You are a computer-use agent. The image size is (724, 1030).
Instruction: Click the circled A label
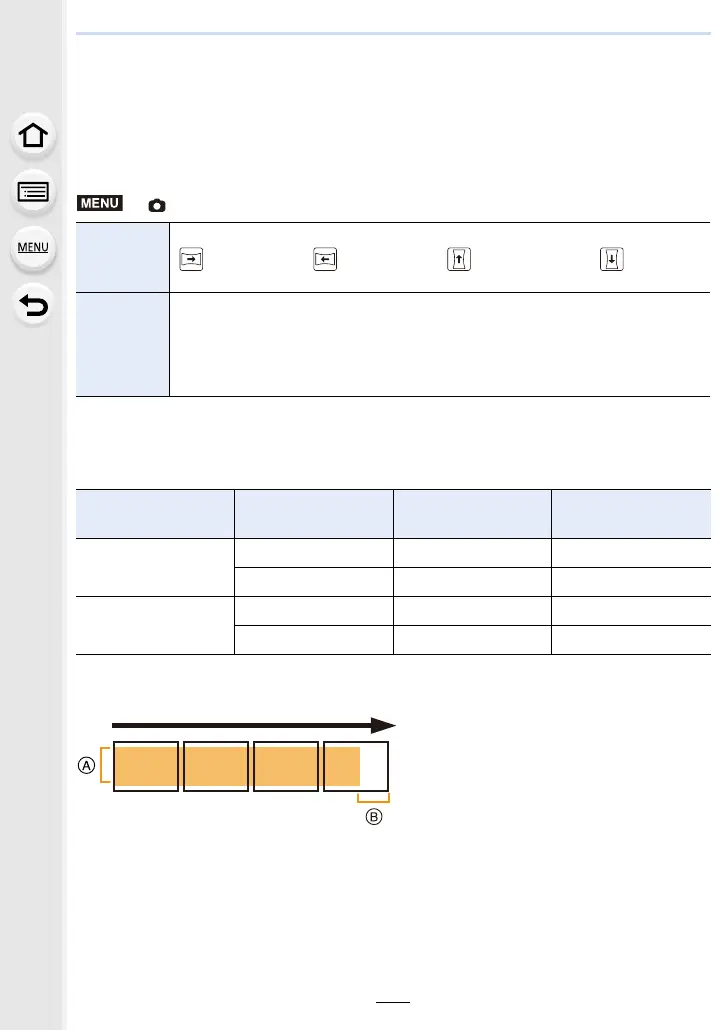[x=86, y=765]
